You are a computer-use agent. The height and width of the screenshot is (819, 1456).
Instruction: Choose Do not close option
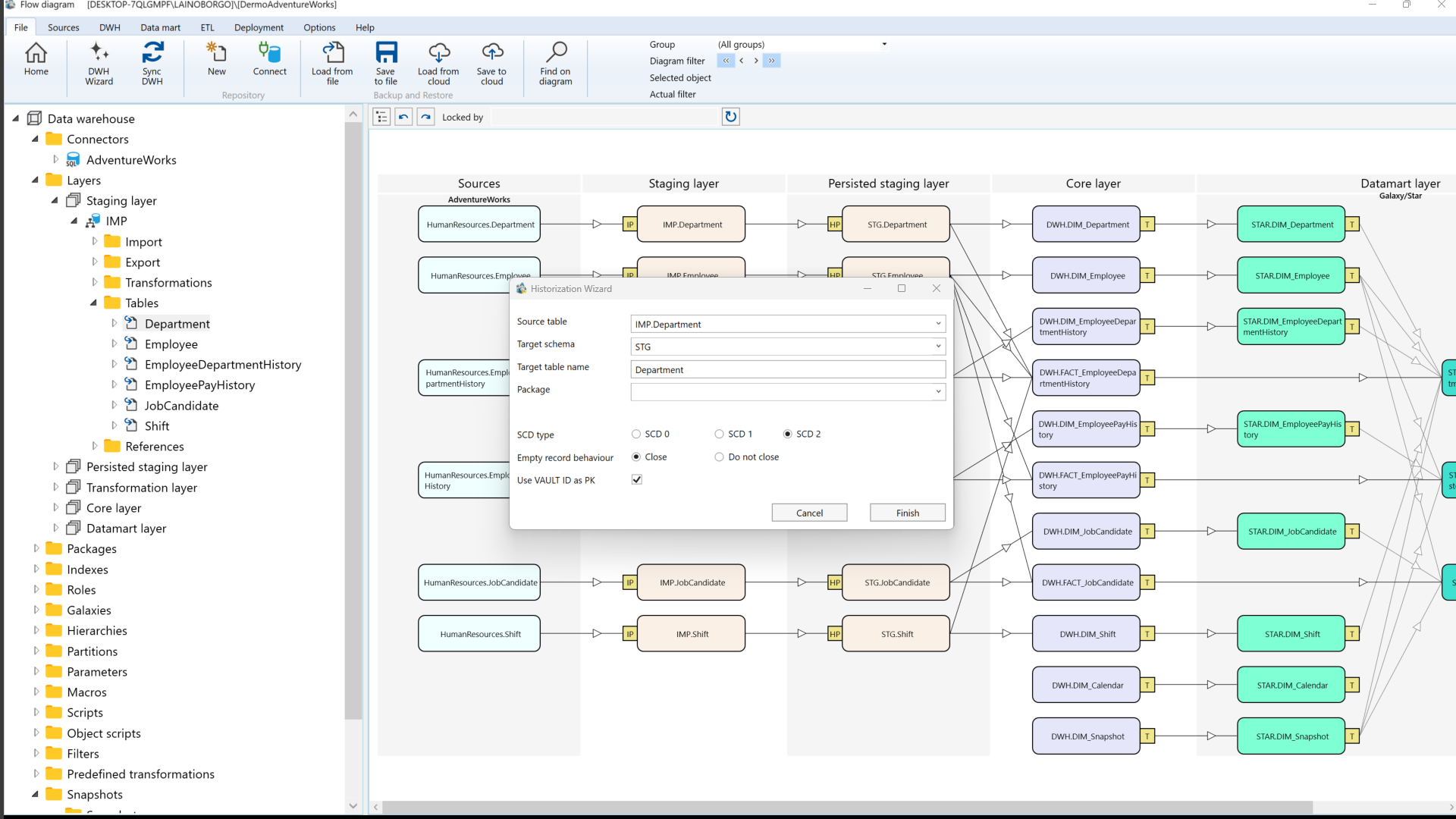point(719,457)
